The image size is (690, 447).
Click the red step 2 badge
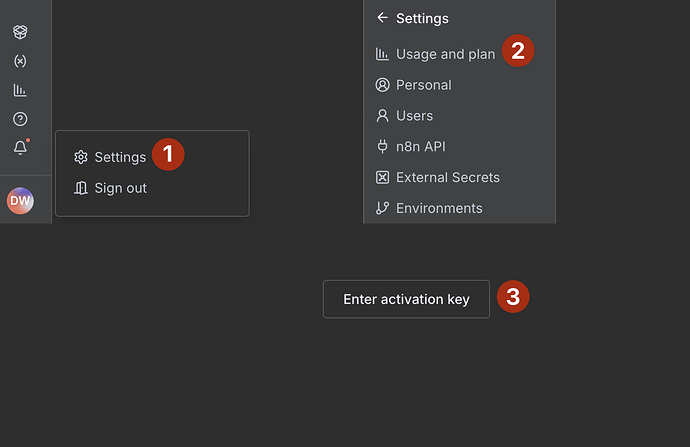pyautogui.click(x=517, y=50)
